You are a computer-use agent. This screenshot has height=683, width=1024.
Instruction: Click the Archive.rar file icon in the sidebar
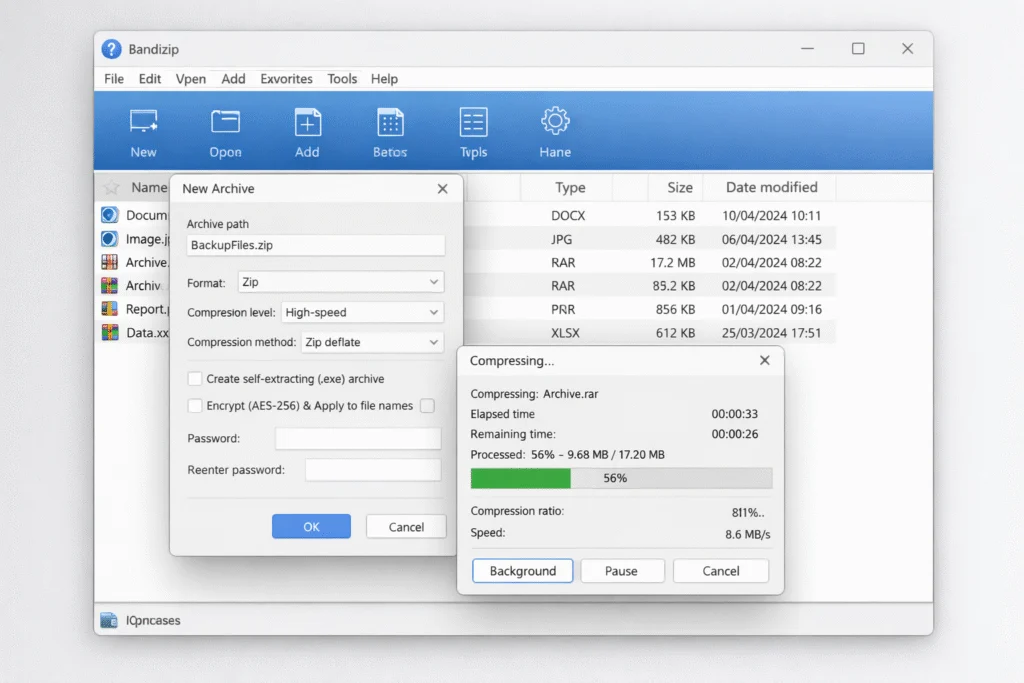pos(110,262)
